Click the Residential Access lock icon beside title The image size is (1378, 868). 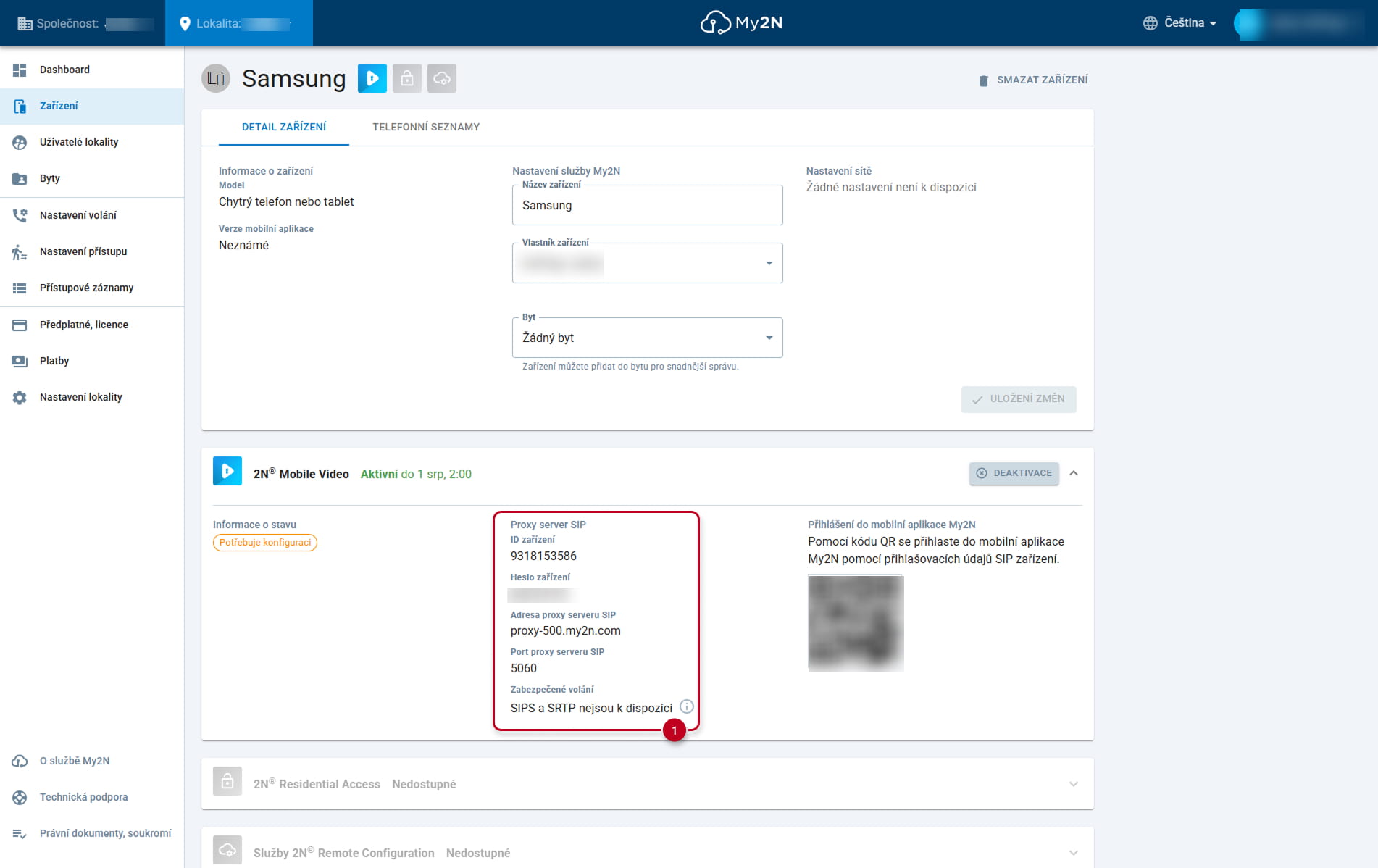(x=407, y=78)
